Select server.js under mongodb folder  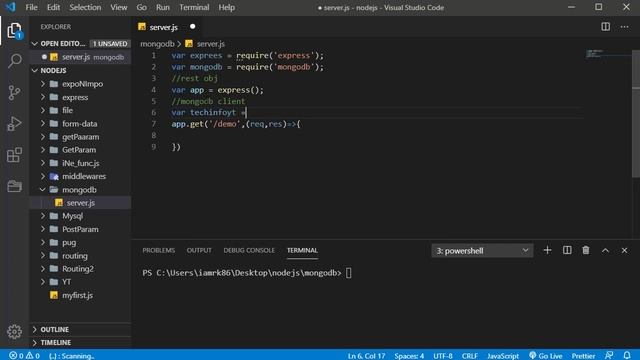click(80, 203)
